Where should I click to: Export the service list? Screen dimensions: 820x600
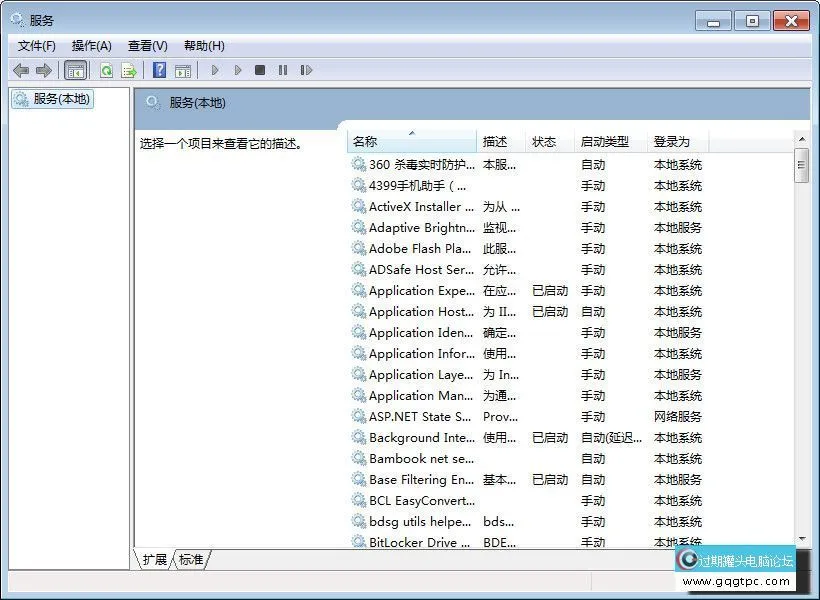tap(127, 70)
